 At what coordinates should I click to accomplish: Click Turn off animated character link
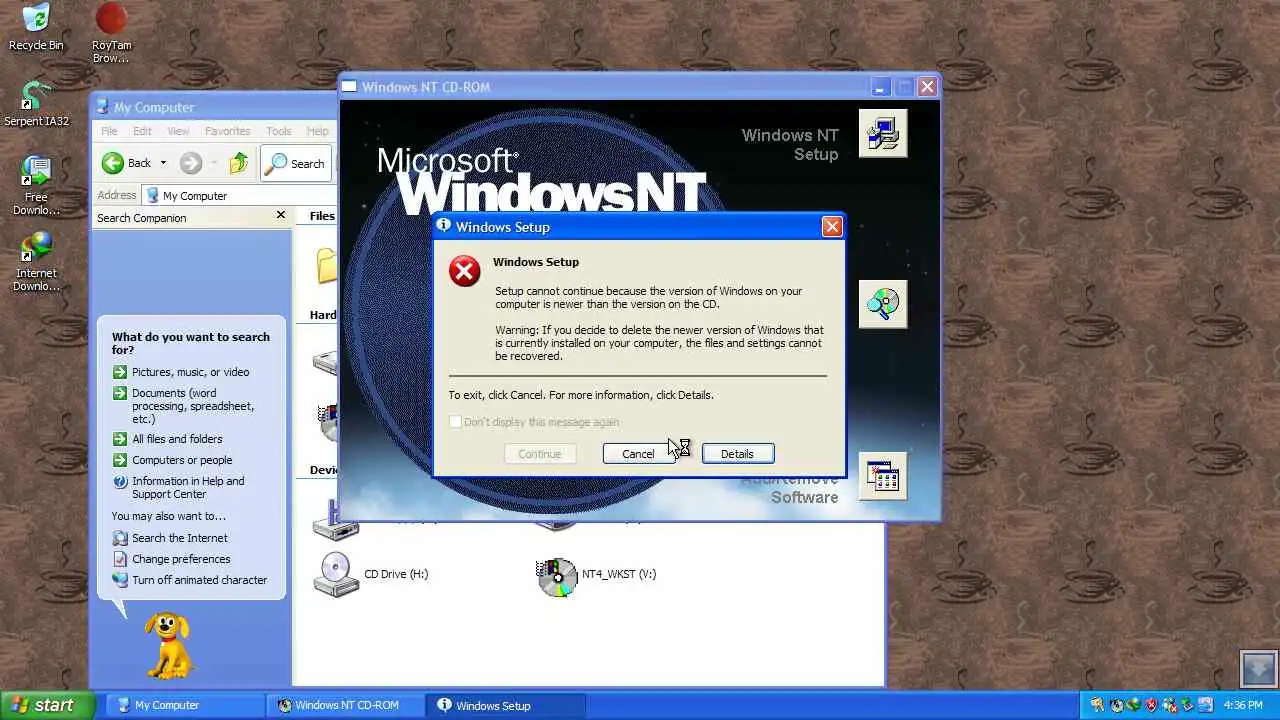point(200,580)
